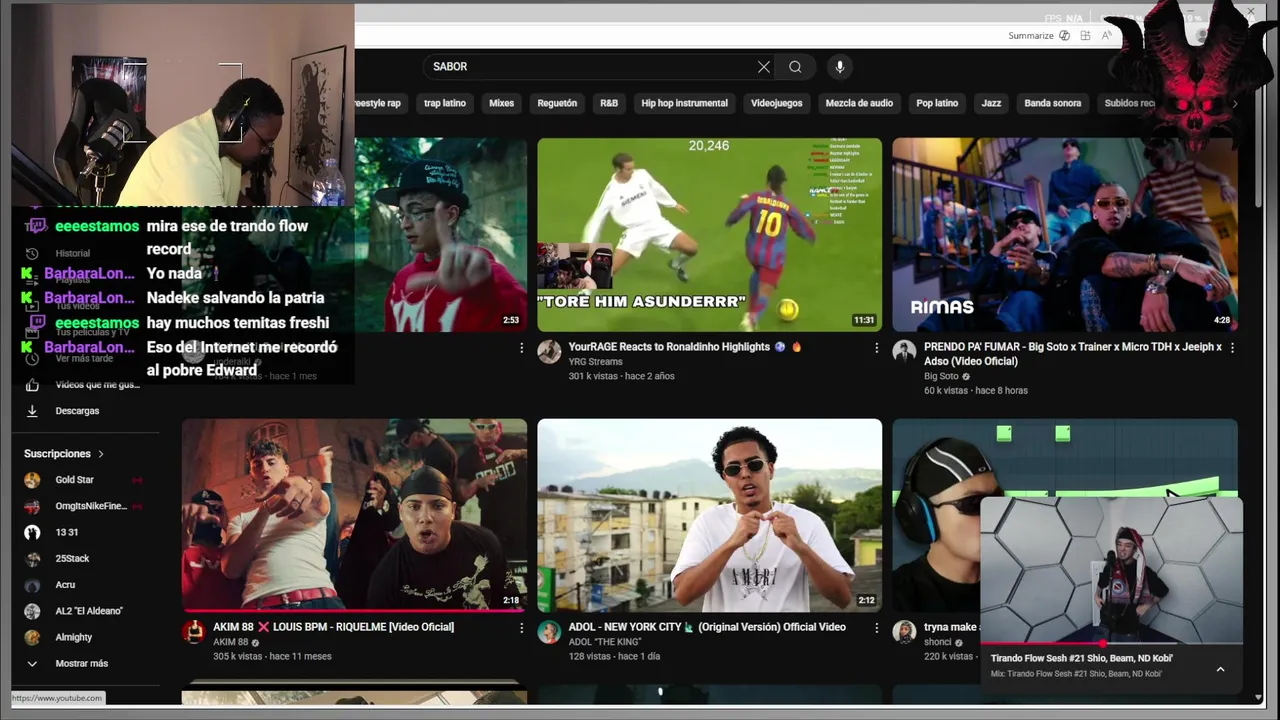Play the PRENDO PA' FUMAR RIMAS thumbnail

coord(1065,235)
